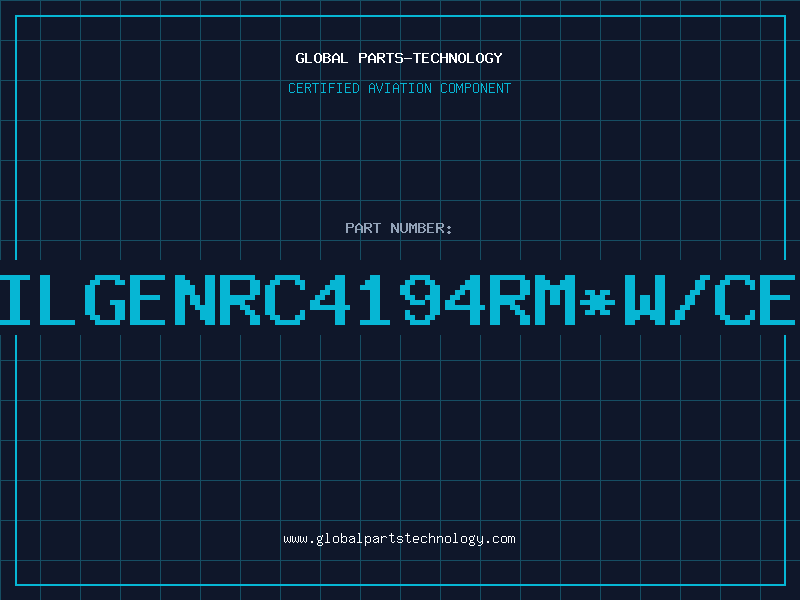Viewport: 800px width, 600px height.
Task: Click the PART NUMBER: label
Action: [x=399, y=228]
